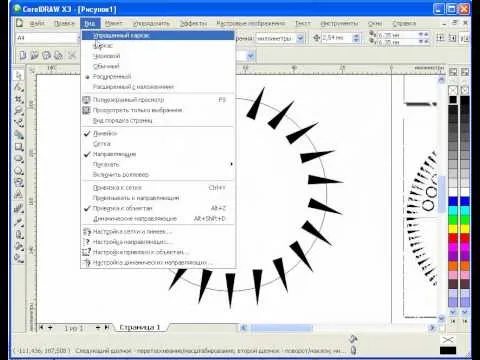
Task: Open the Эффекты menu
Action: [193, 23]
